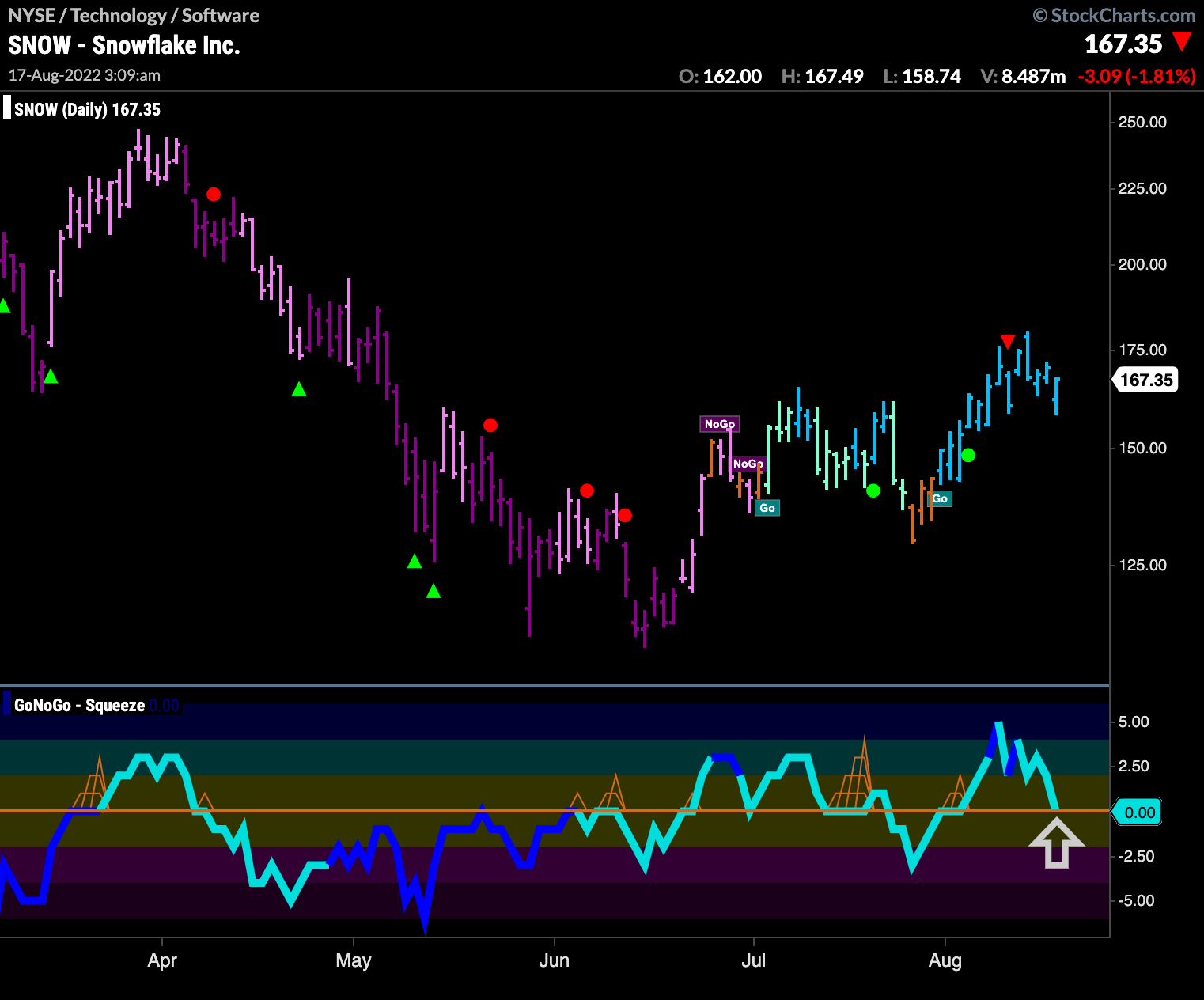Click the Jul label on the date axis
This screenshot has width=1204, height=1000.
pos(754,960)
